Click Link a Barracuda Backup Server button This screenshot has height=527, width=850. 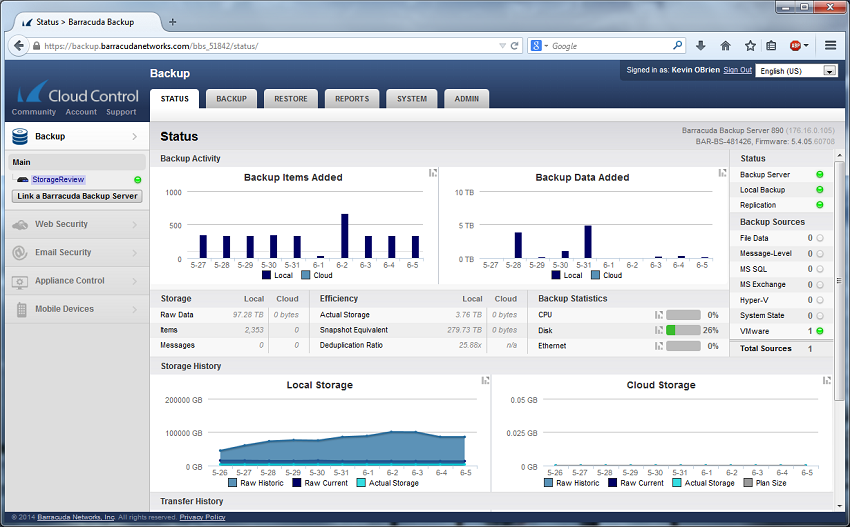tap(77, 196)
